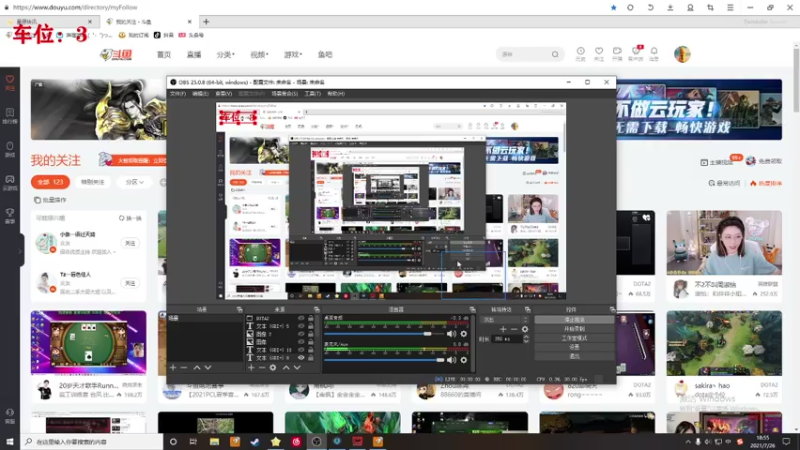Open 分类 dropdown in Douyu navigation
Image resolution: width=800 pixels, height=450 pixels.
coord(225,55)
